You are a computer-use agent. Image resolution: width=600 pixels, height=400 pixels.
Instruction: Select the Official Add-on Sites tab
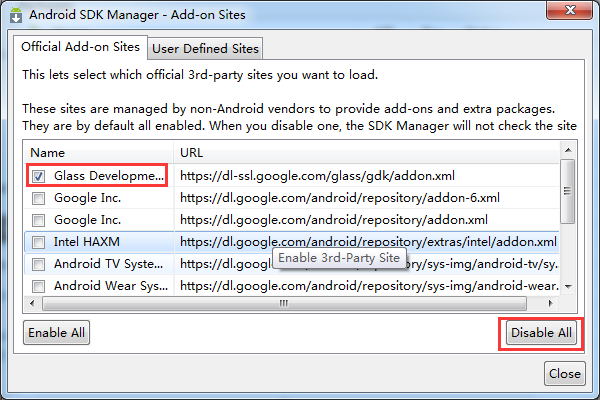[x=80, y=47]
